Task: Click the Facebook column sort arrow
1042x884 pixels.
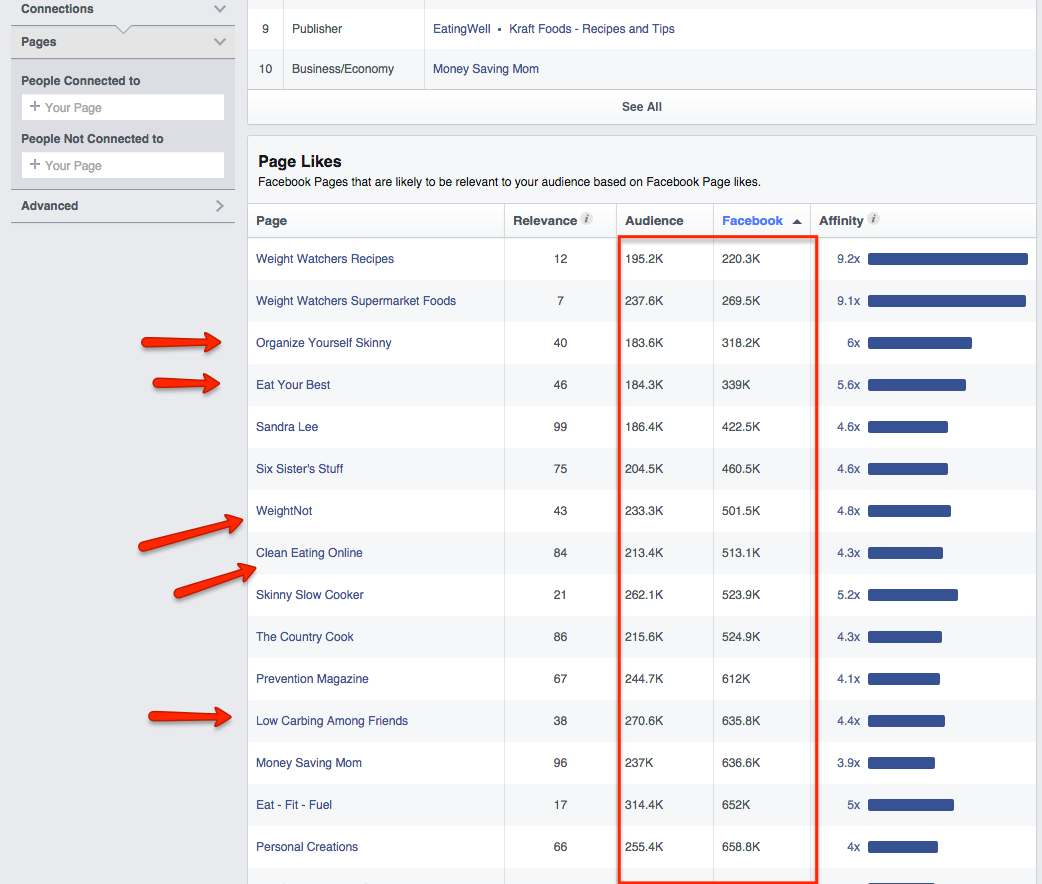Action: (797, 221)
